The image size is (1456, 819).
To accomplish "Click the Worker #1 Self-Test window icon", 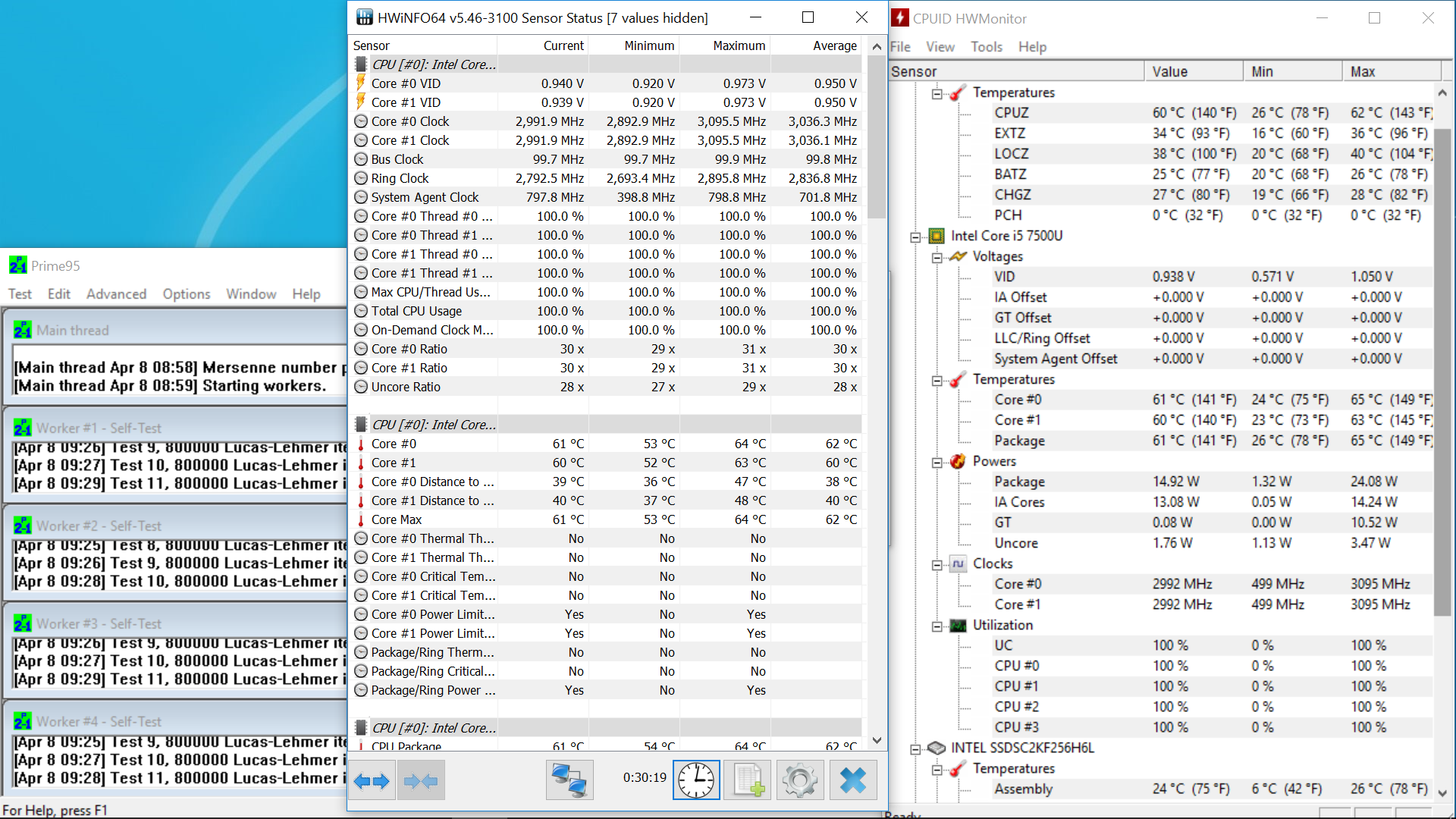I will click(x=23, y=428).
